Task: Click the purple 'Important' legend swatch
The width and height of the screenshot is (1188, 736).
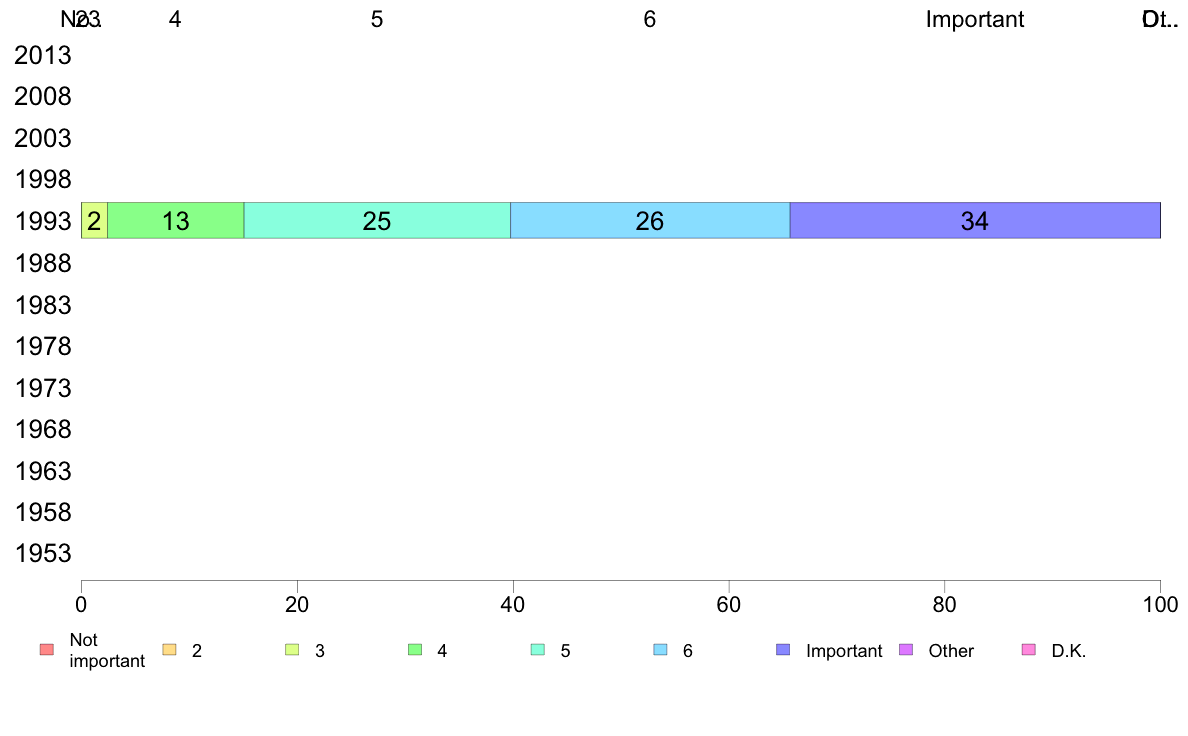Action: 783,650
